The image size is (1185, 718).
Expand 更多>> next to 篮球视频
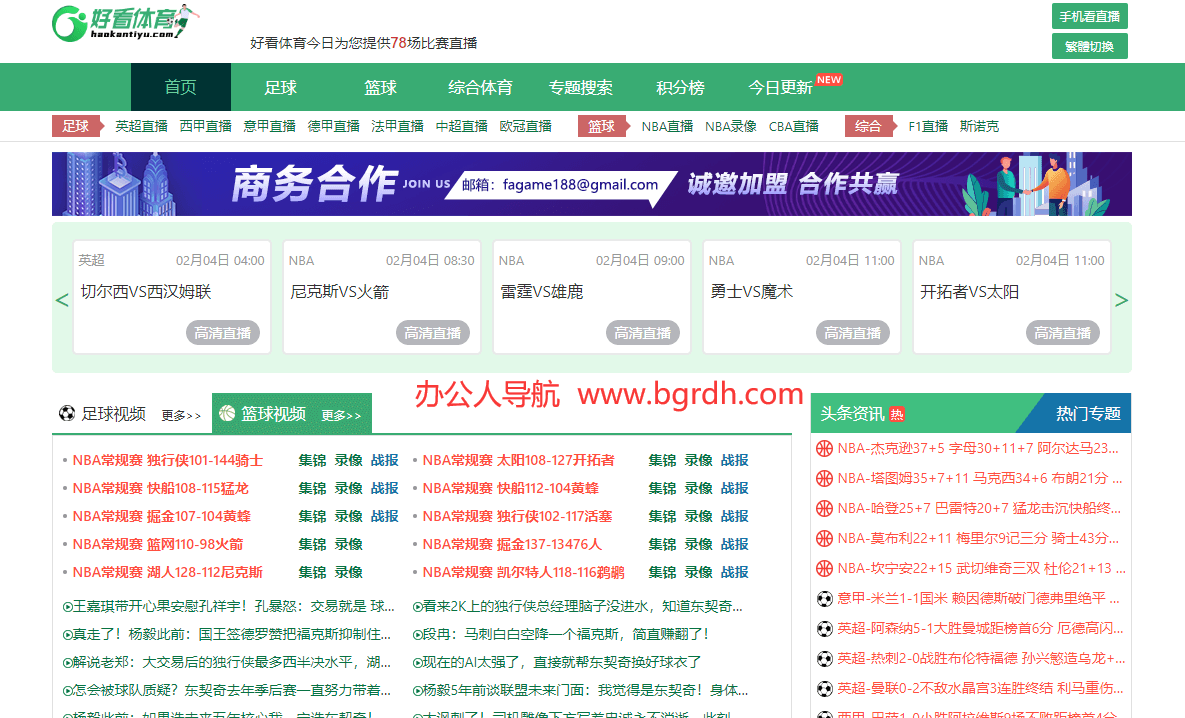pos(341,415)
